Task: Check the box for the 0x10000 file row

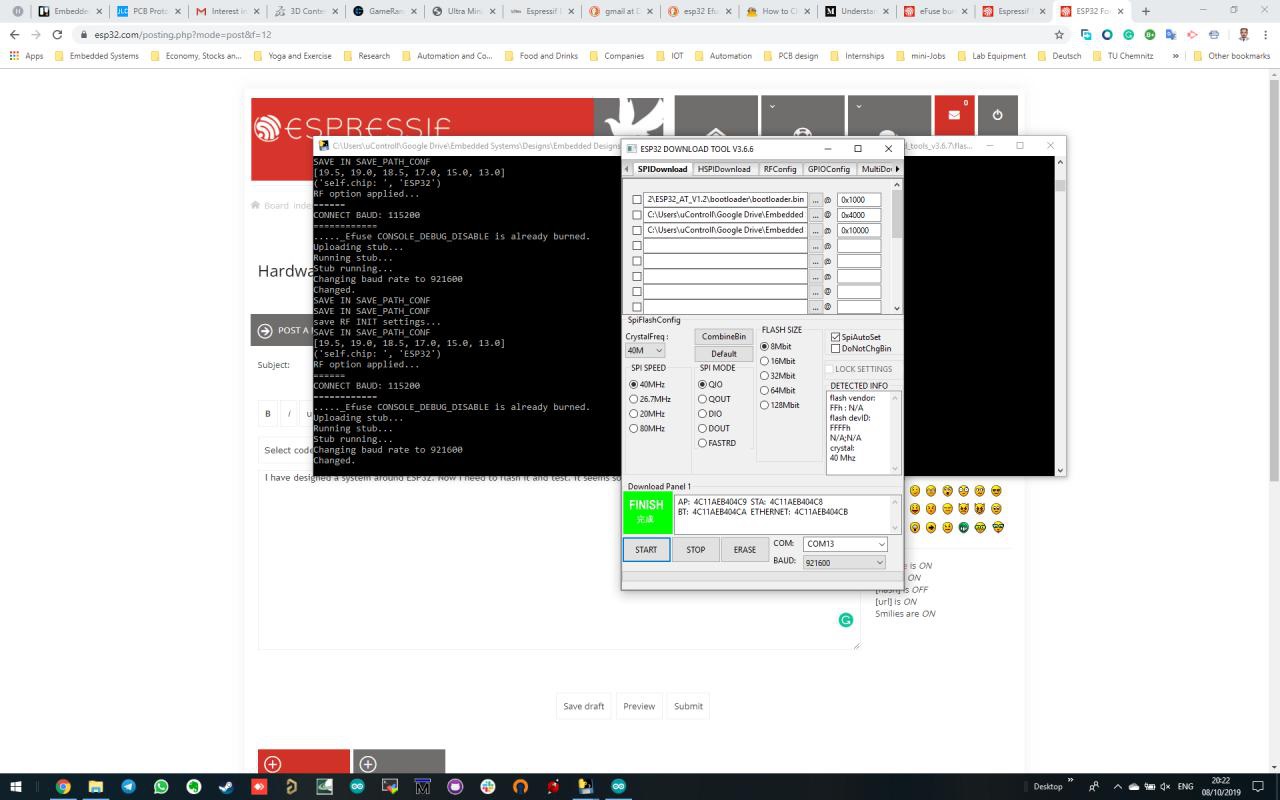Action: tap(637, 230)
